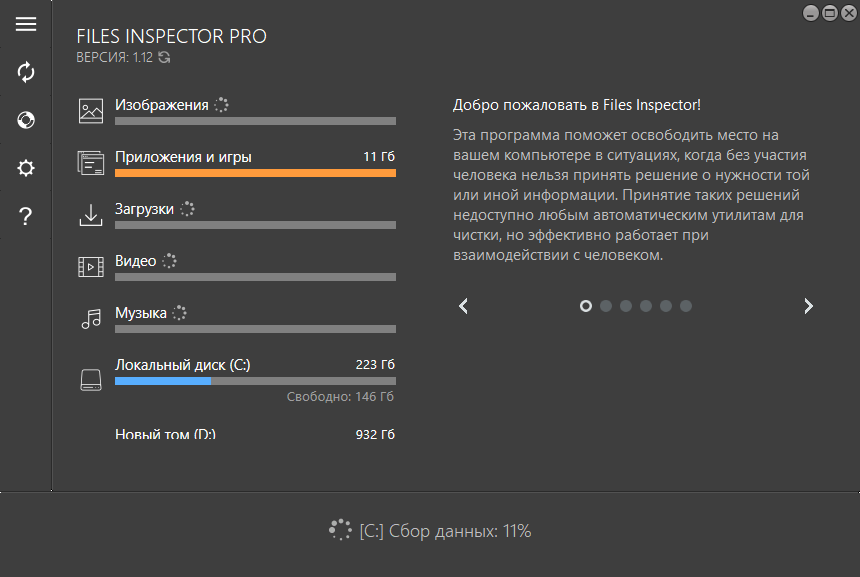Viewport: 860px width, 577px height.
Task: Open the Локальный диск (C:) entry
Action: [x=183, y=365]
